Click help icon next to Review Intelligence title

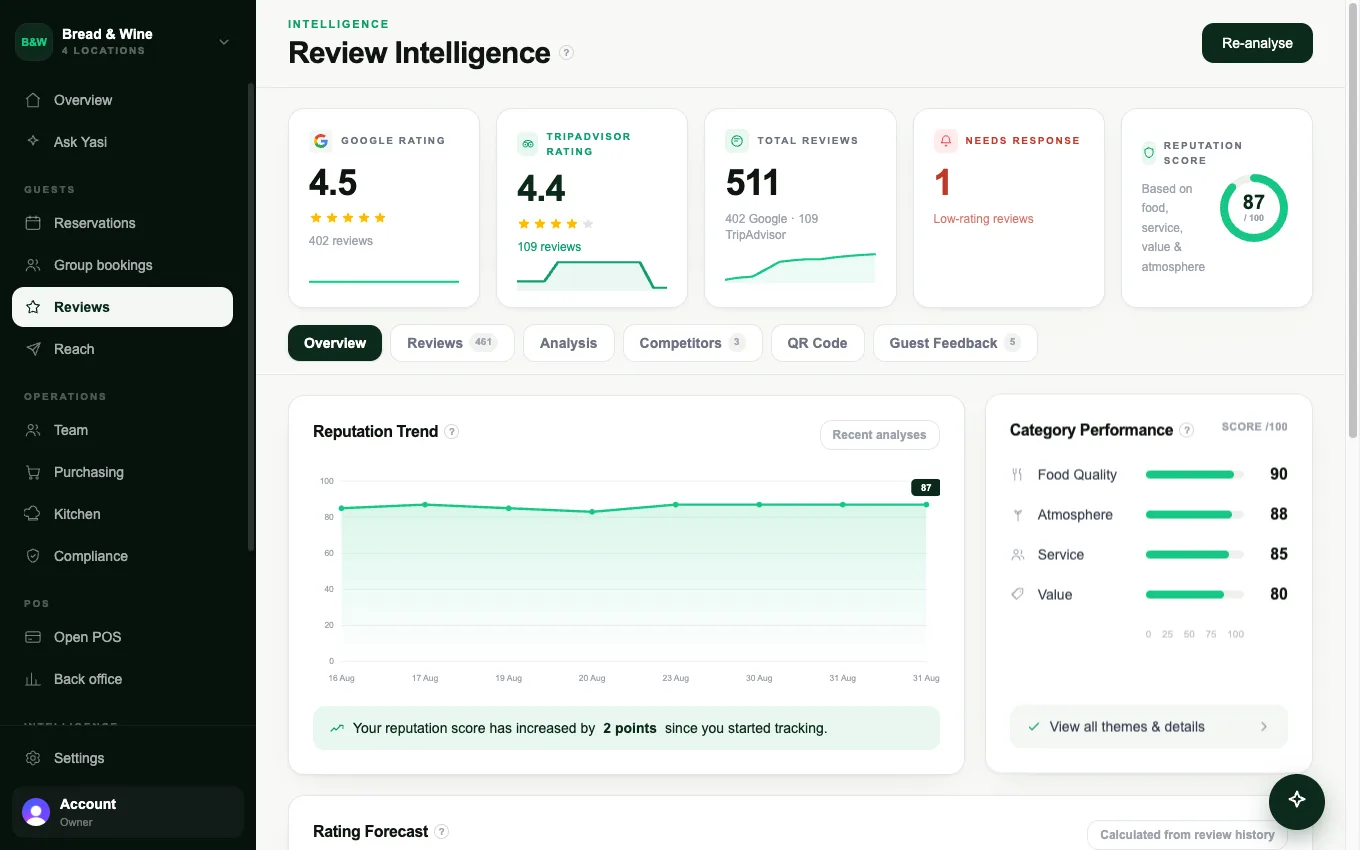point(567,53)
